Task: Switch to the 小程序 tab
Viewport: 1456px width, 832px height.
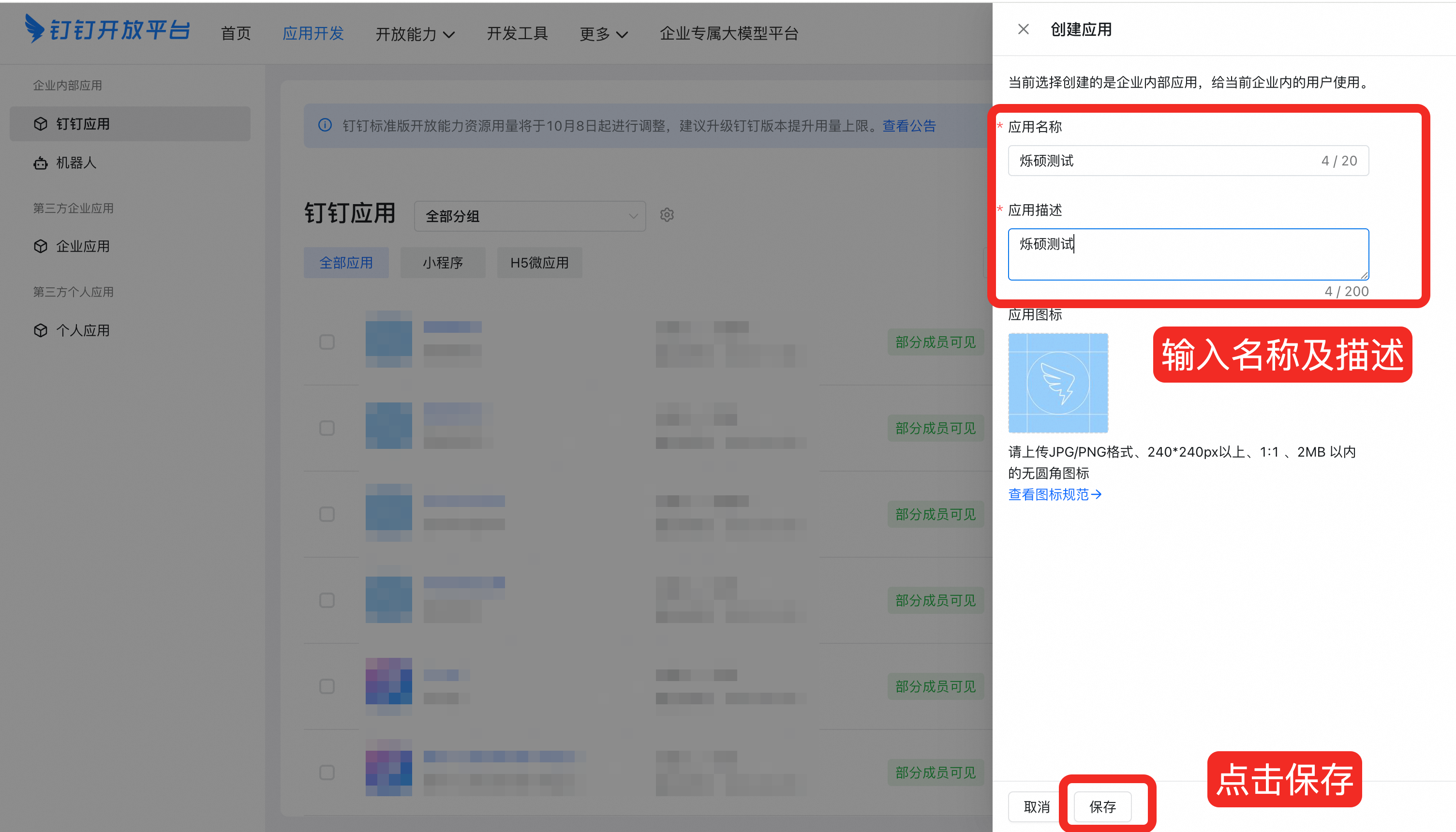Action: click(443, 263)
